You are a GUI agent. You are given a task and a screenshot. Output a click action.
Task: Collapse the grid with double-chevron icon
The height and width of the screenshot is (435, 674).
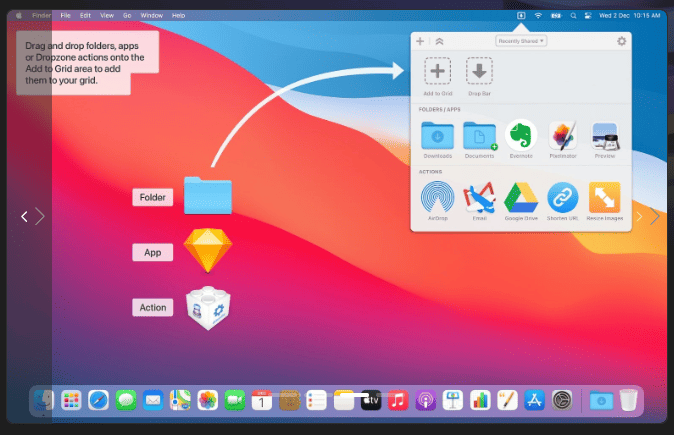(439, 41)
